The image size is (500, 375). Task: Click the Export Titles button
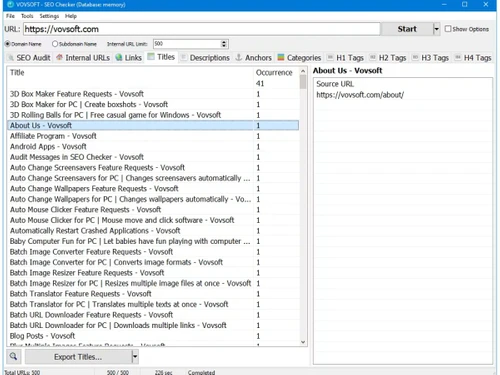[78, 357]
